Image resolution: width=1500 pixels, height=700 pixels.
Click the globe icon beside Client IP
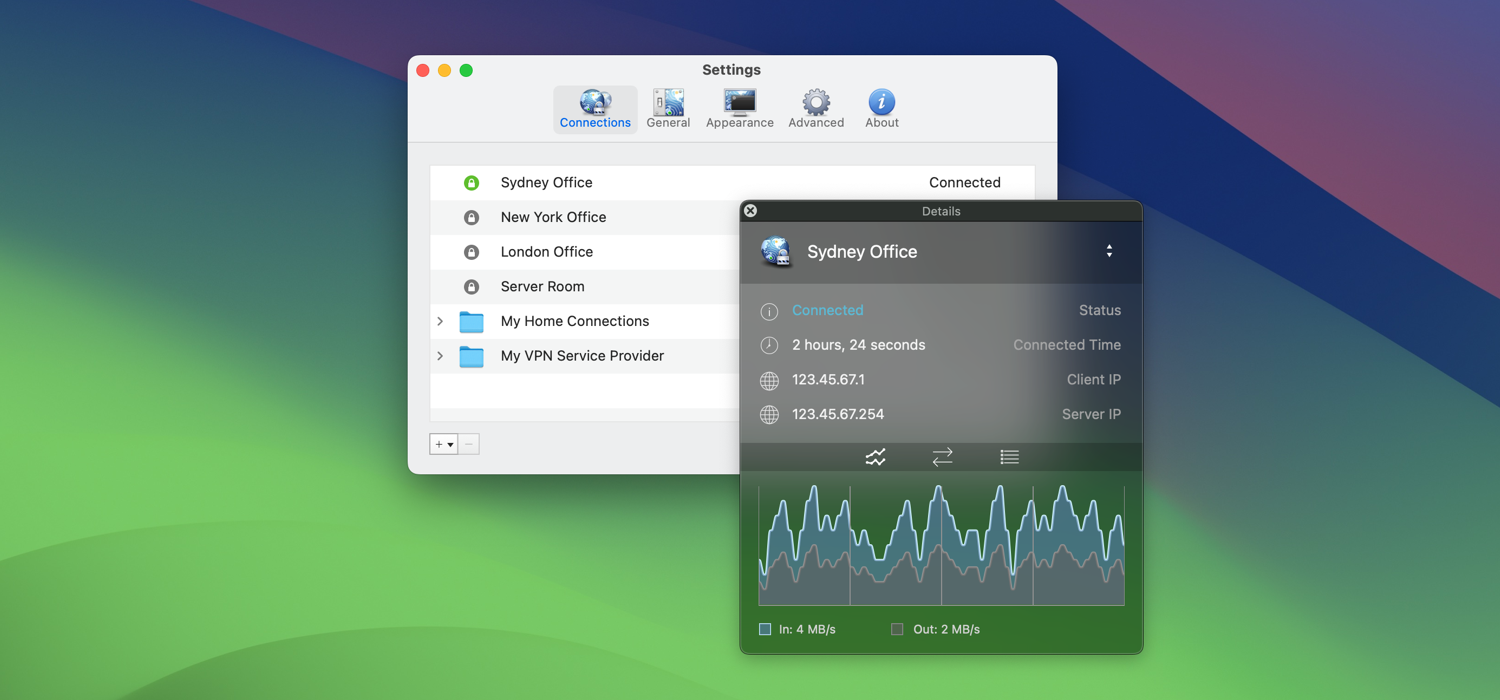pyautogui.click(x=769, y=380)
